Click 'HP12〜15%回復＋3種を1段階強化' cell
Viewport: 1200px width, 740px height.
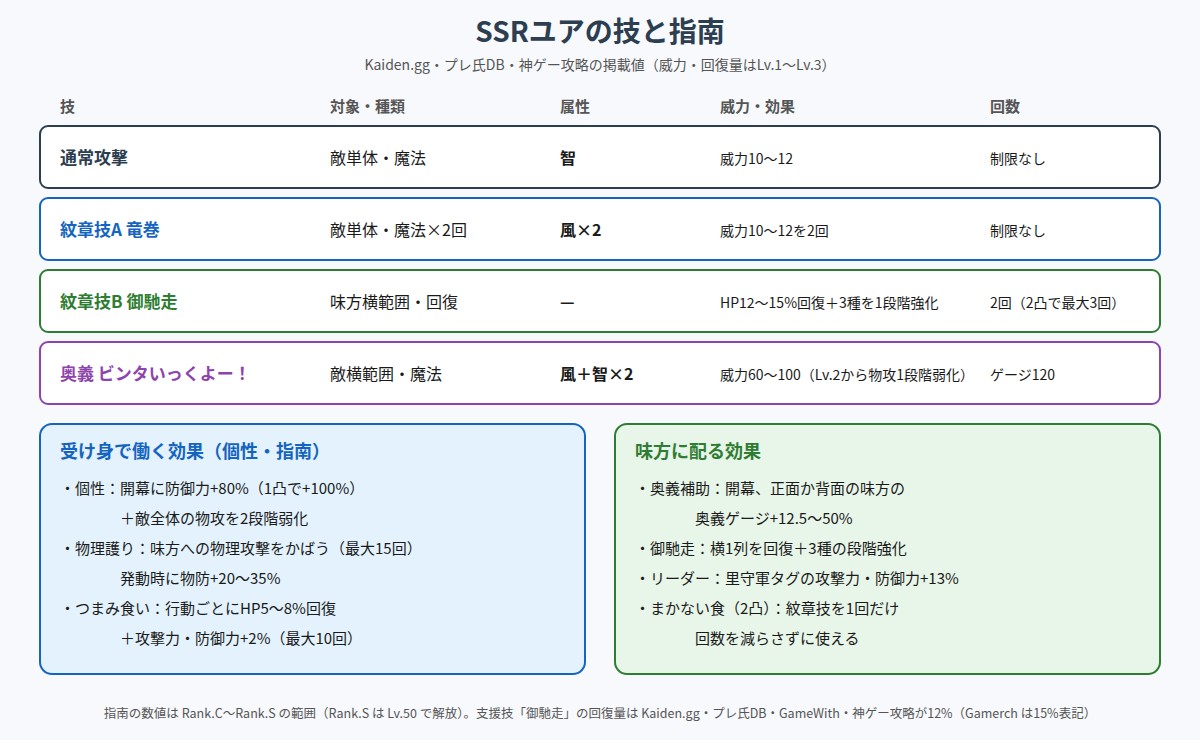pos(829,302)
